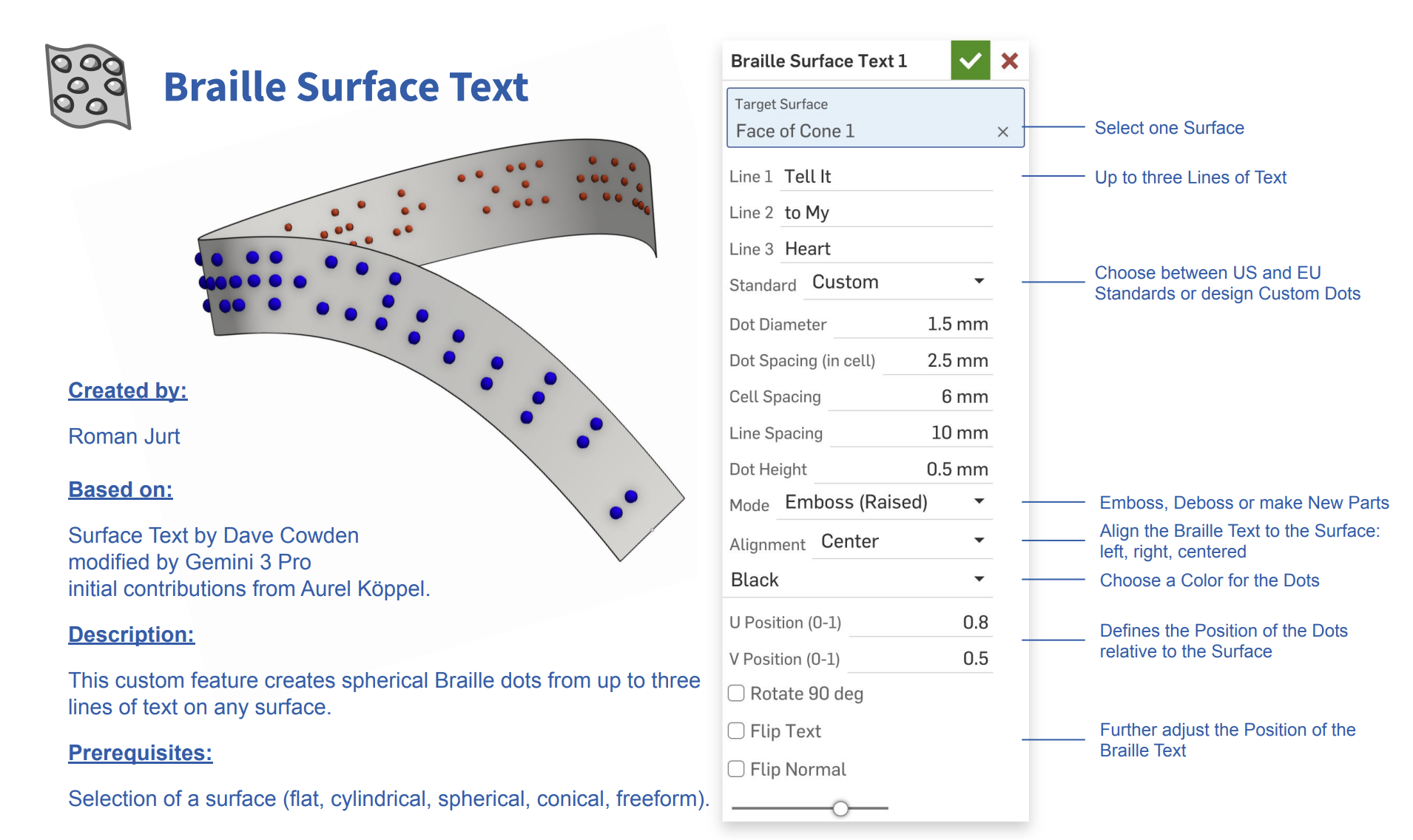Click the Flip Normal label
Image resolution: width=1413 pixels, height=840 pixels.
pyautogui.click(x=798, y=770)
